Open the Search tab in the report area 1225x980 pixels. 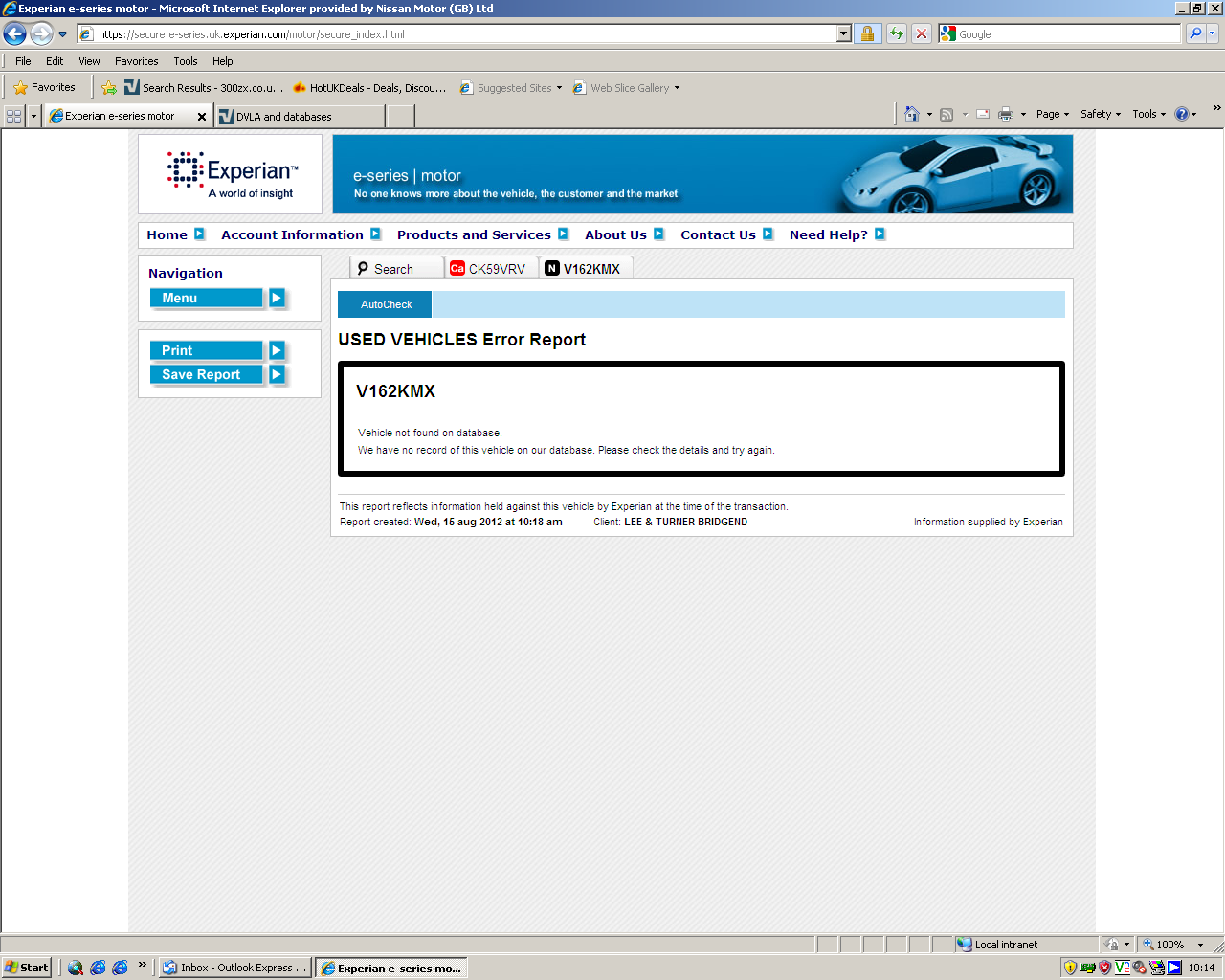tap(394, 269)
